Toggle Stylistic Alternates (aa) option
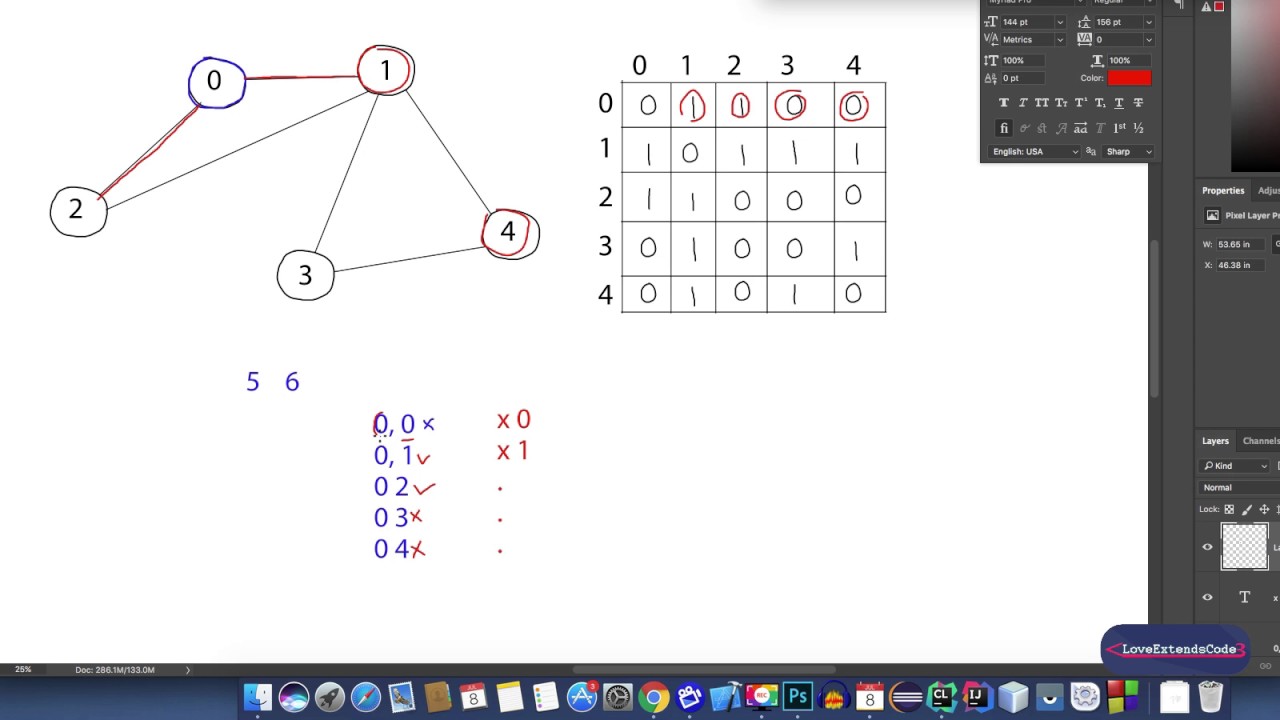This screenshot has height=720, width=1280. (1081, 128)
